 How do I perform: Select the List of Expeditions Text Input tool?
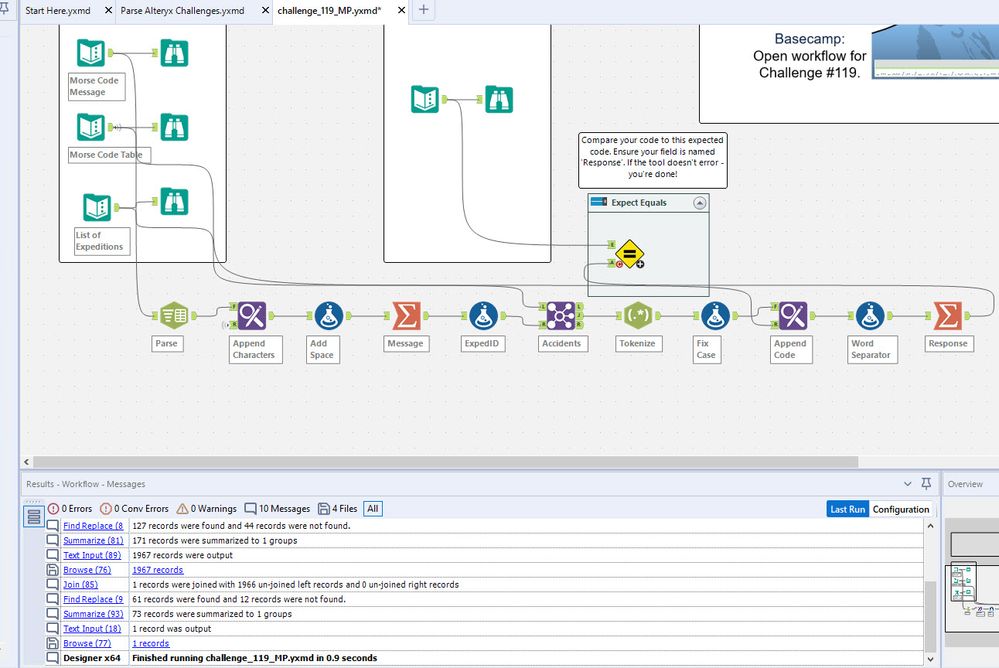[97, 207]
